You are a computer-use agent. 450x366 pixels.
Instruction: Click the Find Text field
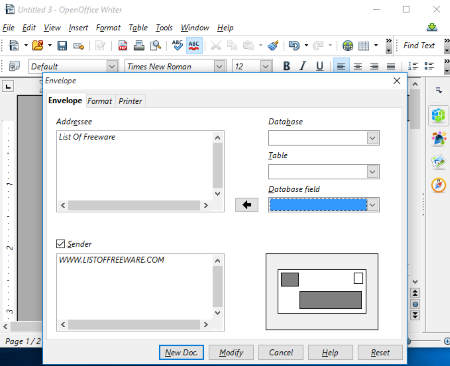419,45
